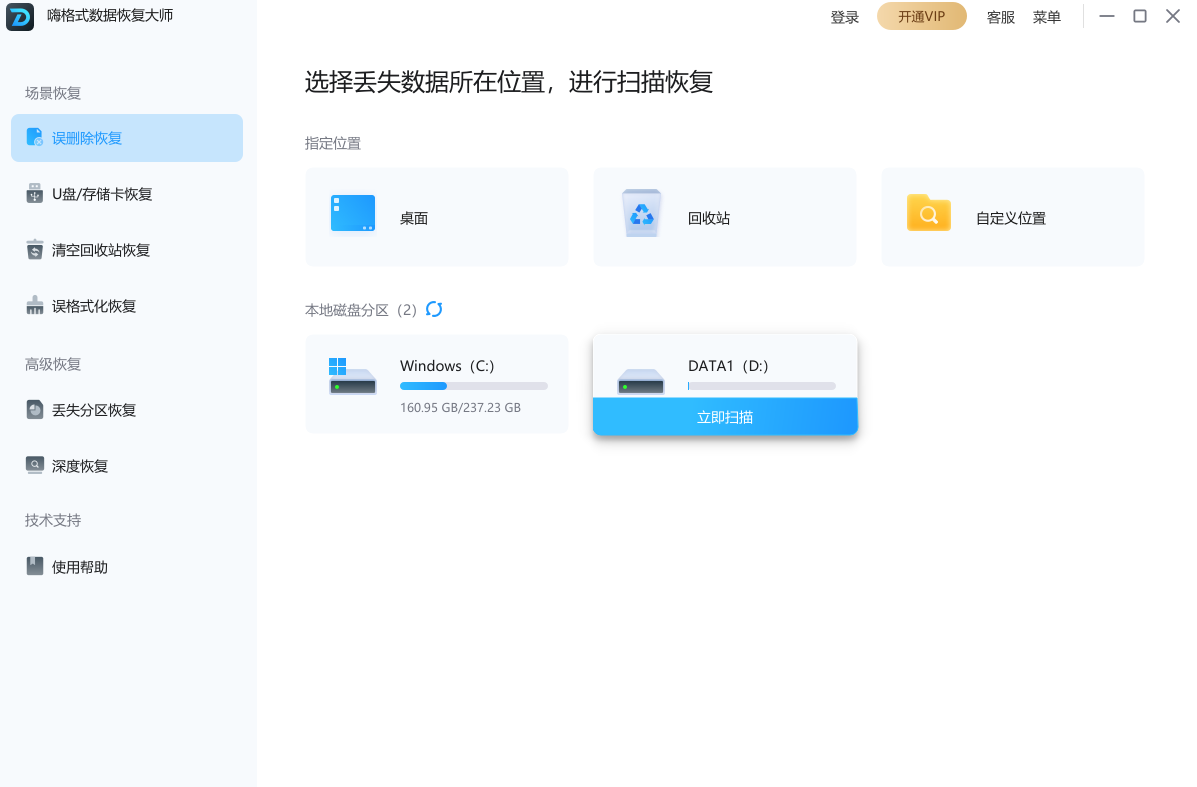Open the 登录 sign-in page
Image resolution: width=1197 pixels, height=787 pixels.
coord(845,16)
